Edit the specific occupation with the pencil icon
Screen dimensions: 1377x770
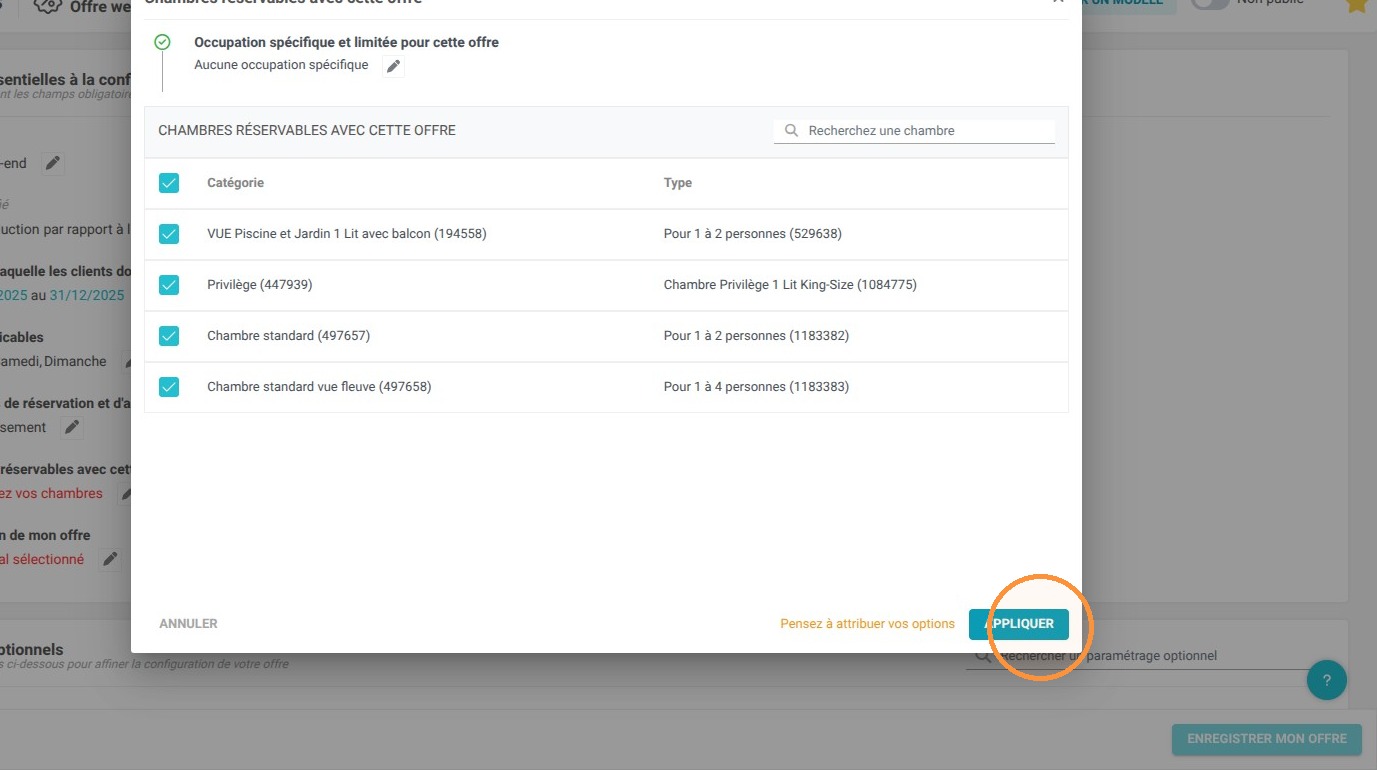(x=394, y=66)
